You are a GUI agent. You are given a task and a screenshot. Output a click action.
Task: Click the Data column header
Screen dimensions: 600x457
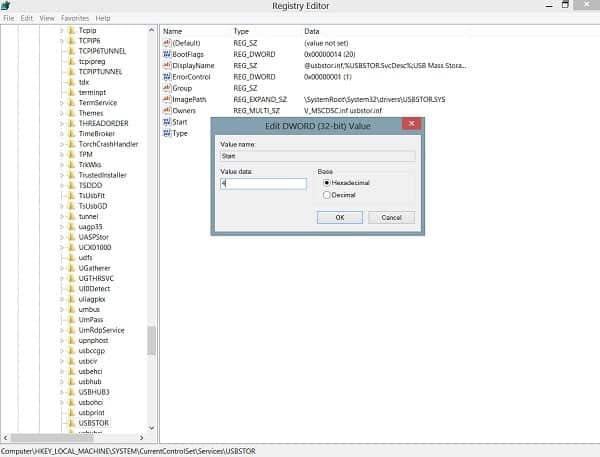click(x=312, y=31)
